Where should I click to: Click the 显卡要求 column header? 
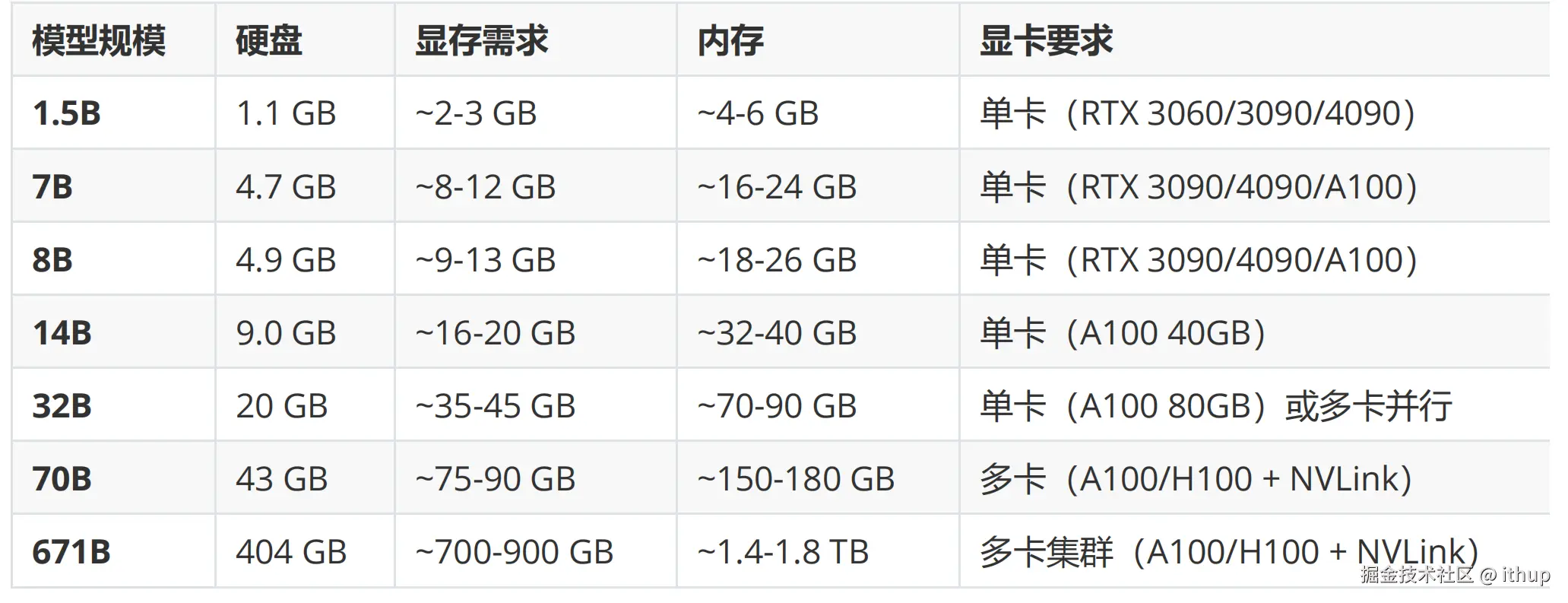[x=1046, y=40]
